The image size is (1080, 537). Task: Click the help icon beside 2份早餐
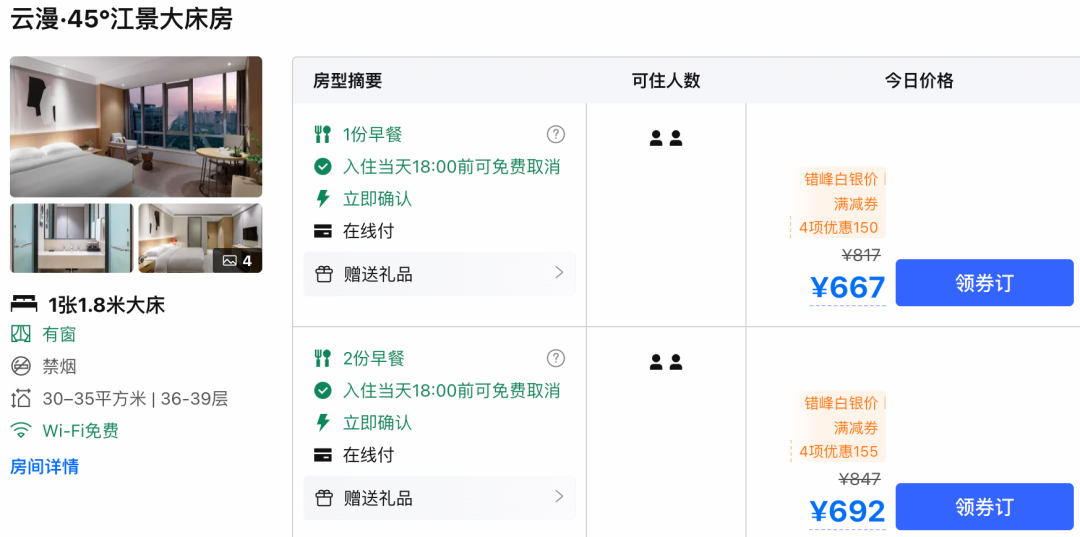pyautogui.click(x=555, y=358)
